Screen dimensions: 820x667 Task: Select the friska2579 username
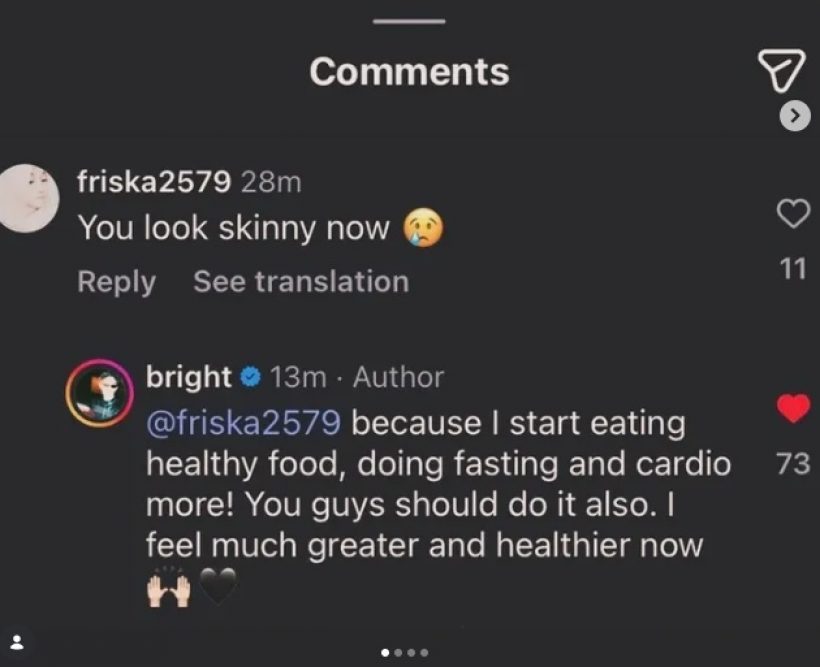click(155, 181)
